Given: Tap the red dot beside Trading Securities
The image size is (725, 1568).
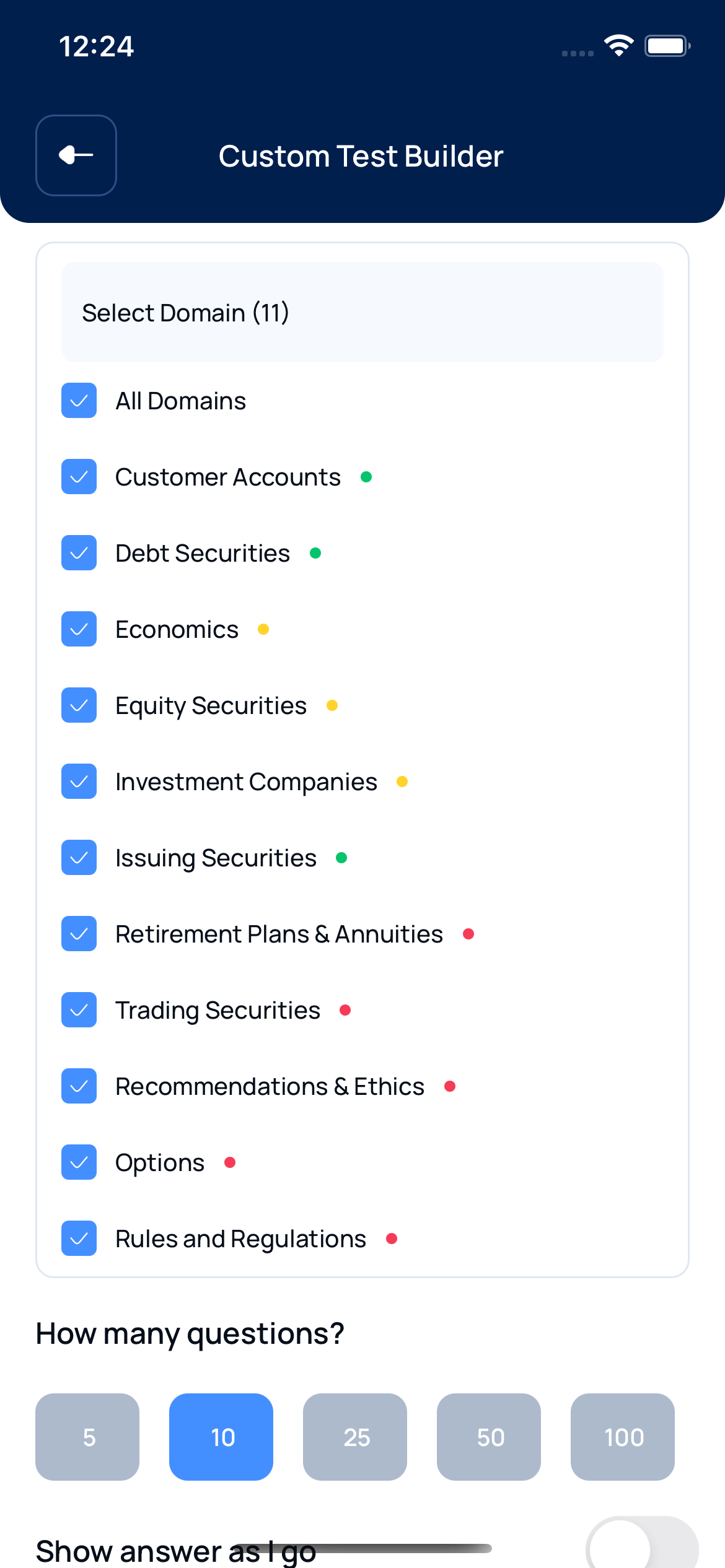Looking at the screenshot, I should pyautogui.click(x=345, y=1010).
